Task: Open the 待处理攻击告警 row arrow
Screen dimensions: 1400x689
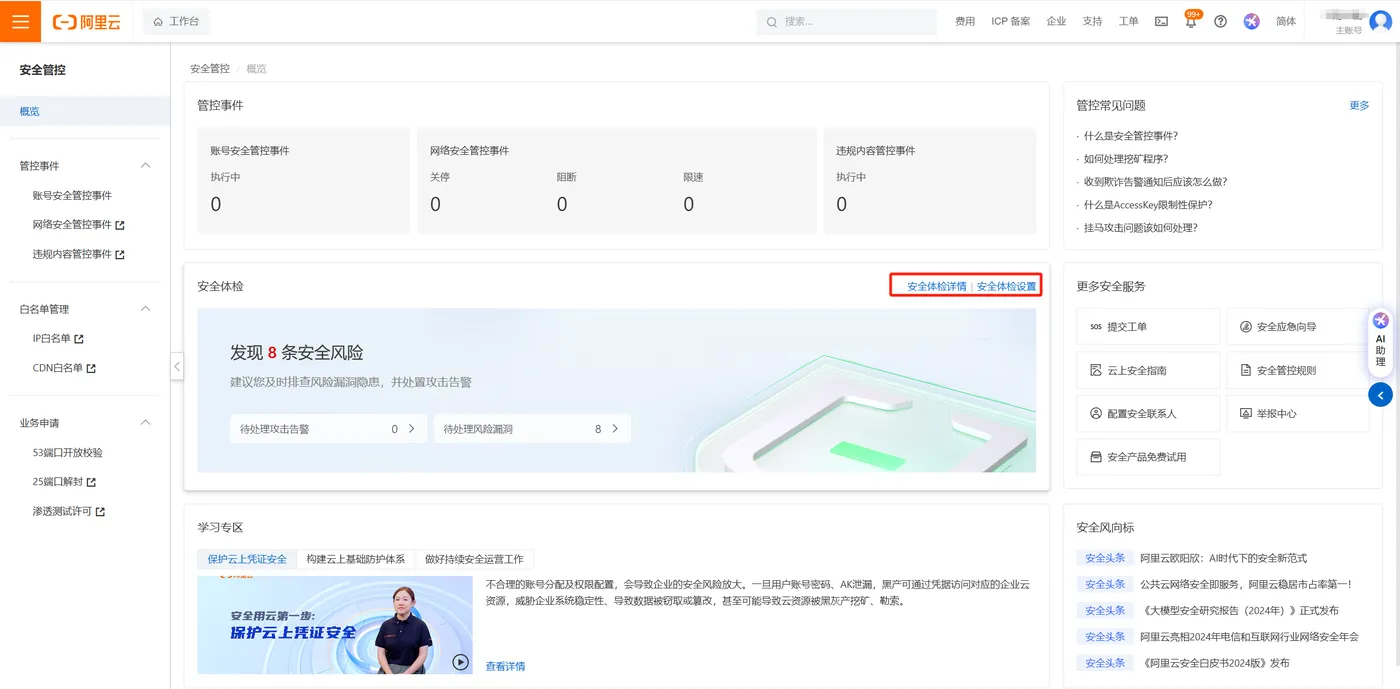Action: (x=411, y=429)
